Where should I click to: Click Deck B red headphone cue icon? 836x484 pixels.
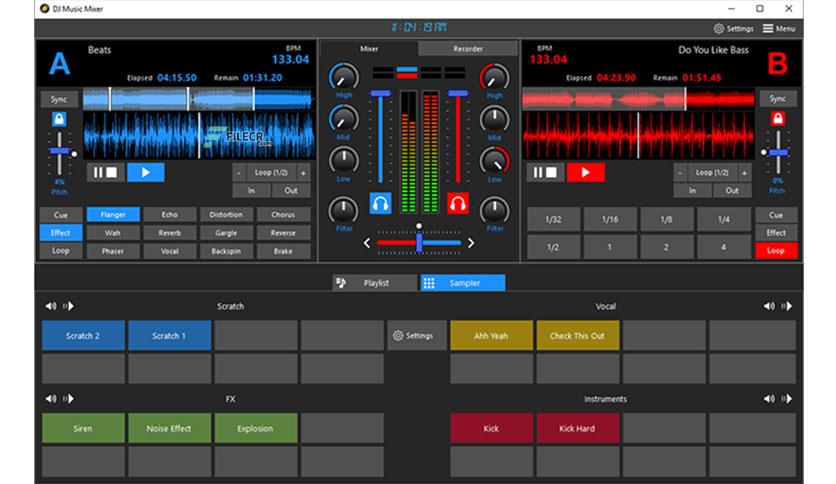(457, 203)
